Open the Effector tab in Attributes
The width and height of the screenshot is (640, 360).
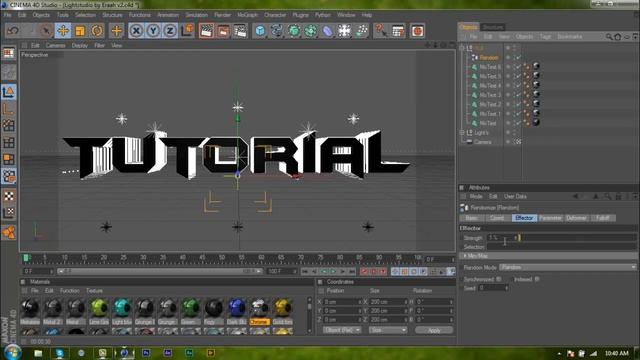[524, 218]
